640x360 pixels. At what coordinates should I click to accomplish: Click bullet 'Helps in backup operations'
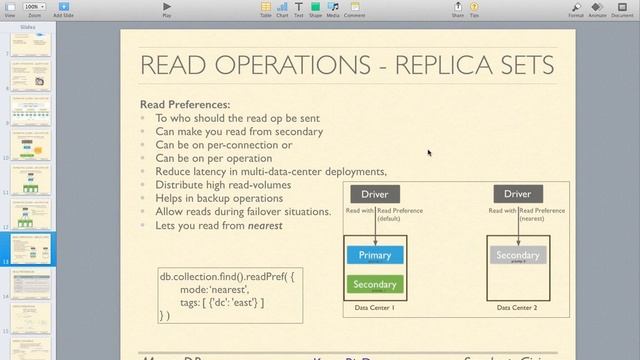coord(219,198)
